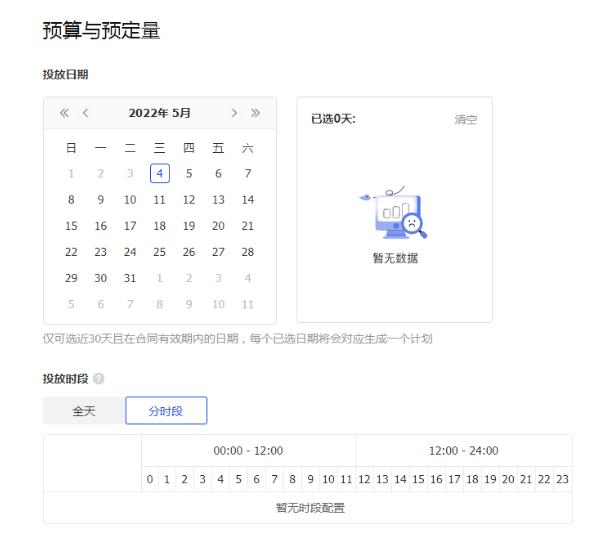Select May 12 on the calendar
This screenshot has height=548, width=616.
pyautogui.click(x=189, y=200)
